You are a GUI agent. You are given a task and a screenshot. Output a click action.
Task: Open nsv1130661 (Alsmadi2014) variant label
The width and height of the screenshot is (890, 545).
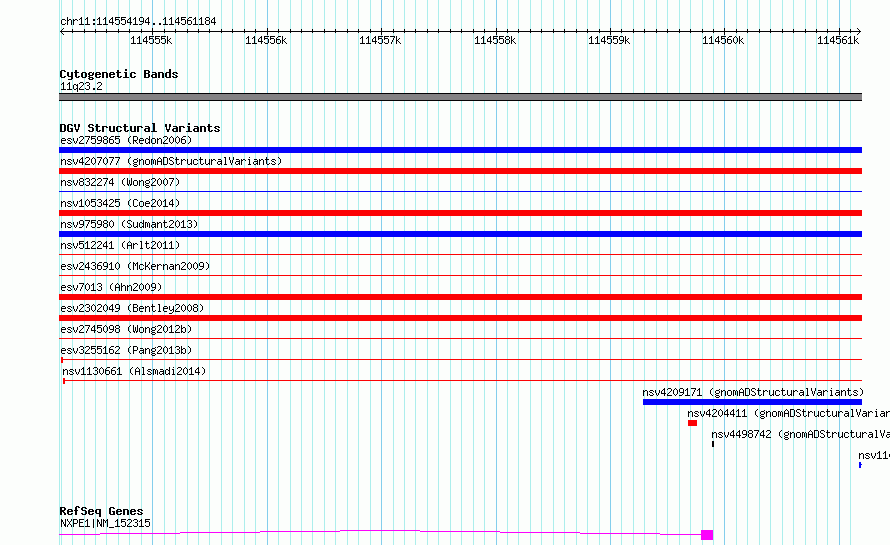tap(134, 371)
